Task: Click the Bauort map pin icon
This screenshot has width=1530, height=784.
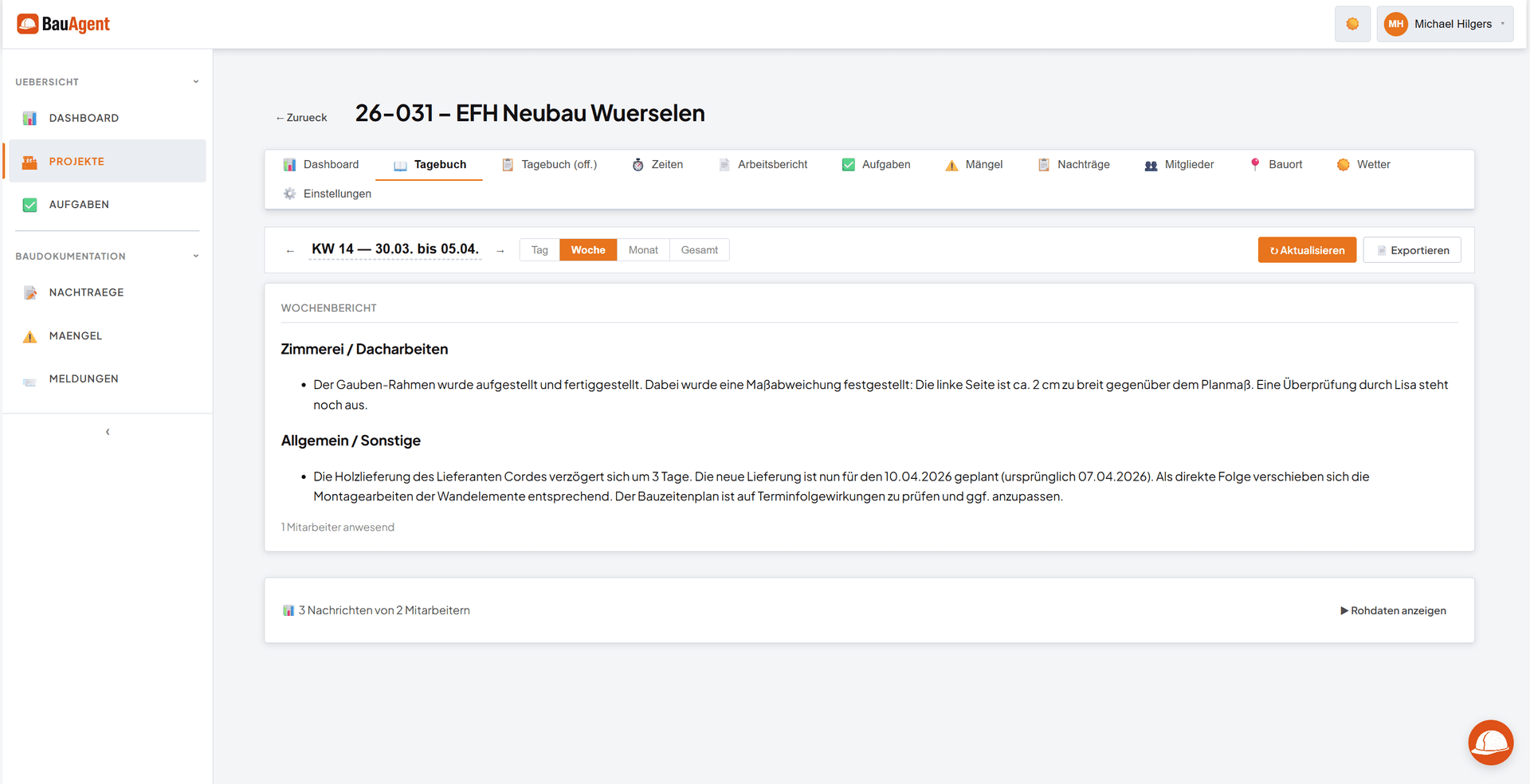Action: [1255, 164]
